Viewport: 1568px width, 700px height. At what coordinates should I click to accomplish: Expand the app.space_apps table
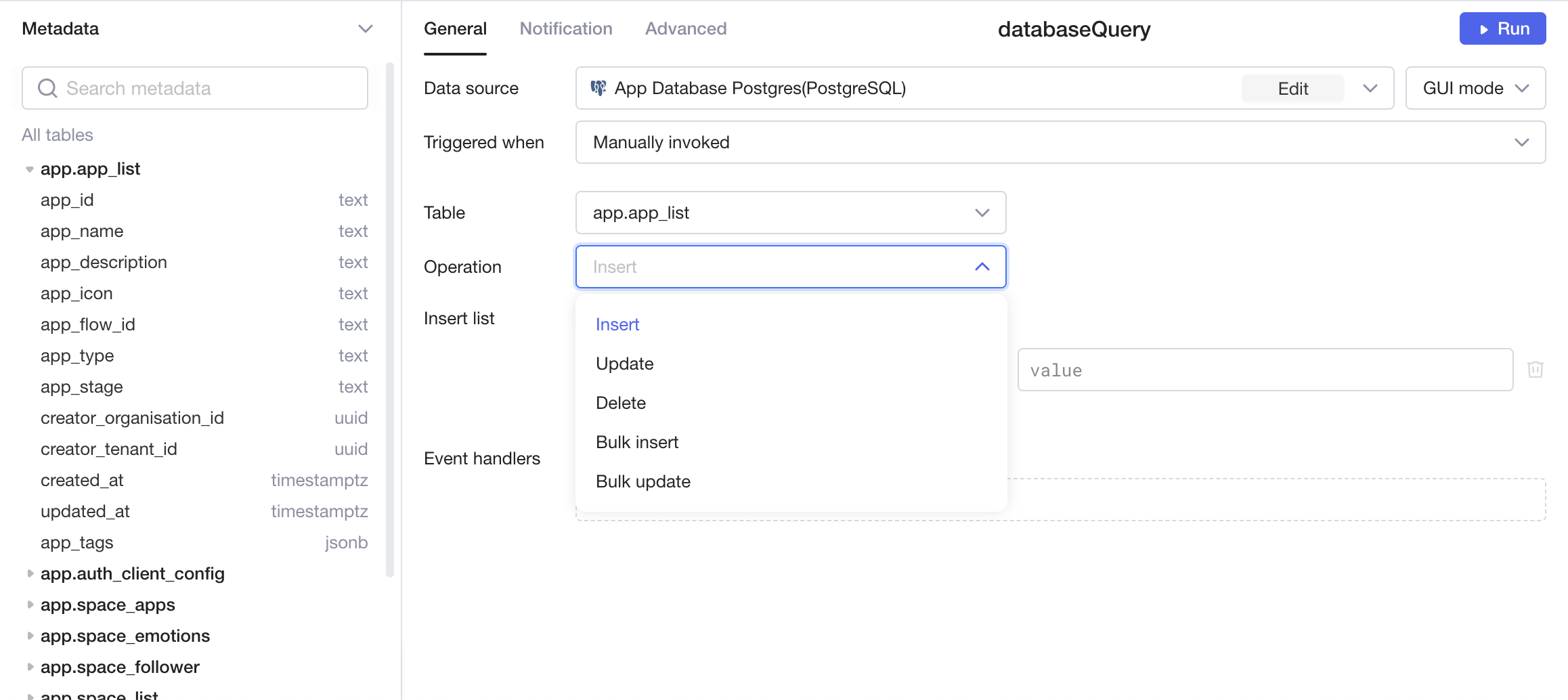point(30,605)
